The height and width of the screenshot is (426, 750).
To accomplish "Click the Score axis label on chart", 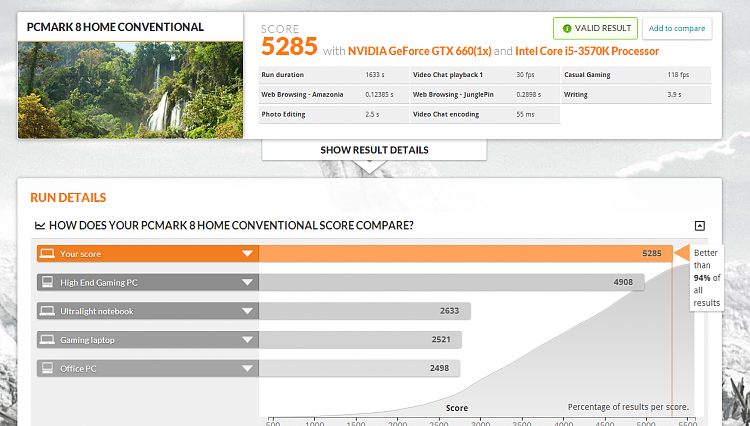I will pos(457,408).
